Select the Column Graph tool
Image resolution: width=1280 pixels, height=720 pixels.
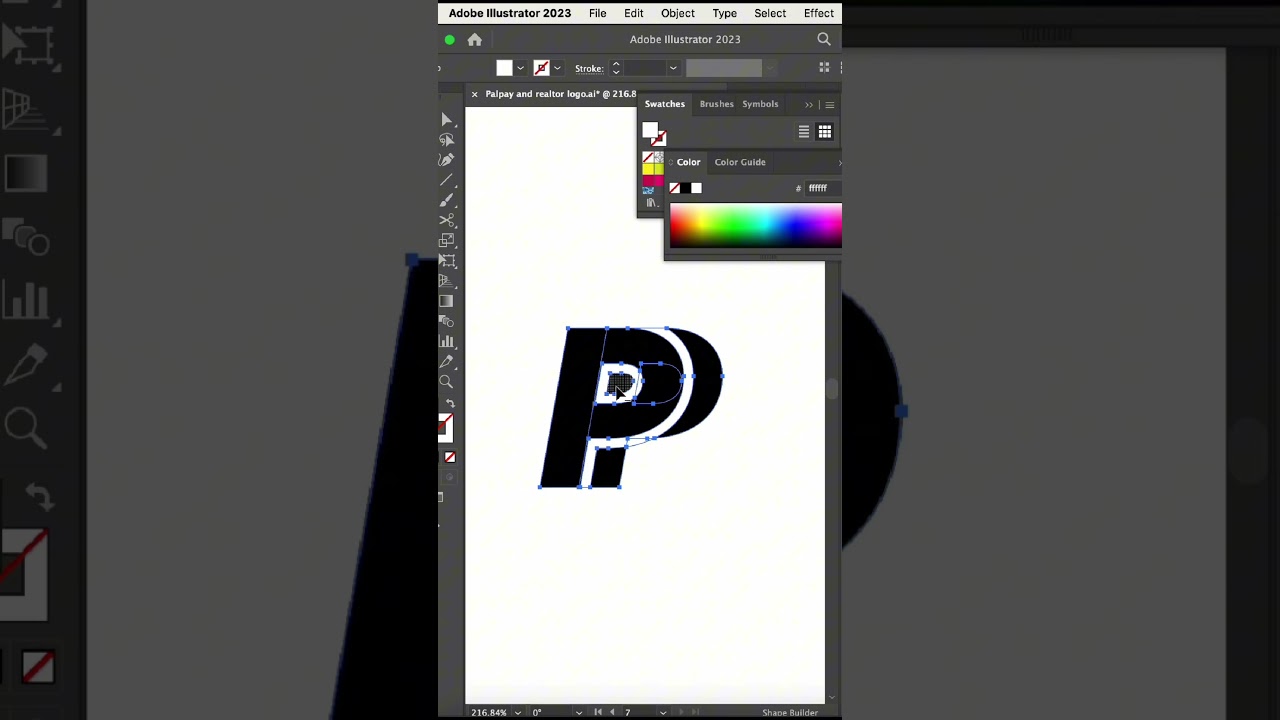point(447,342)
